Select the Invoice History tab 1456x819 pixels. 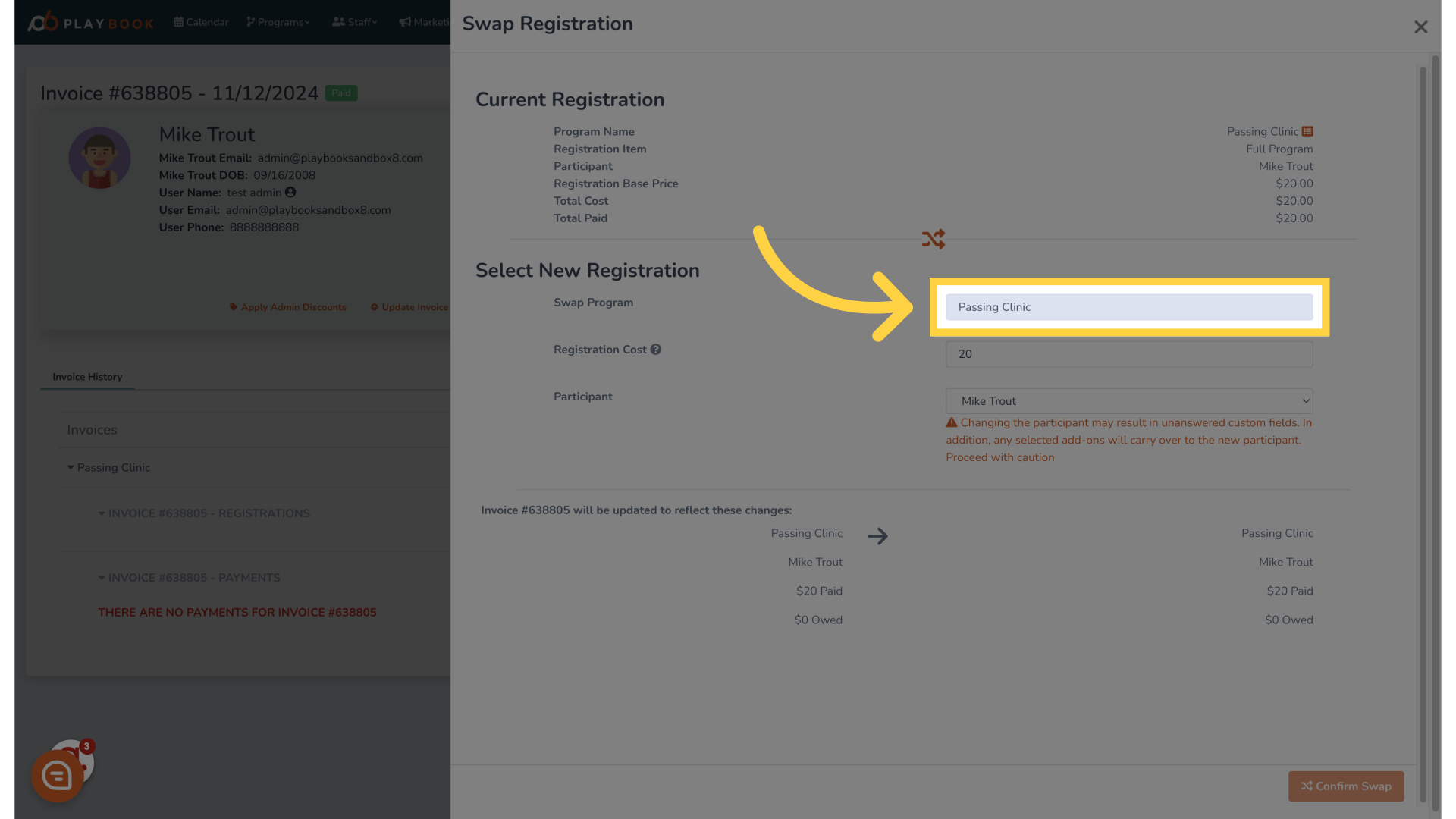pyautogui.click(x=87, y=378)
